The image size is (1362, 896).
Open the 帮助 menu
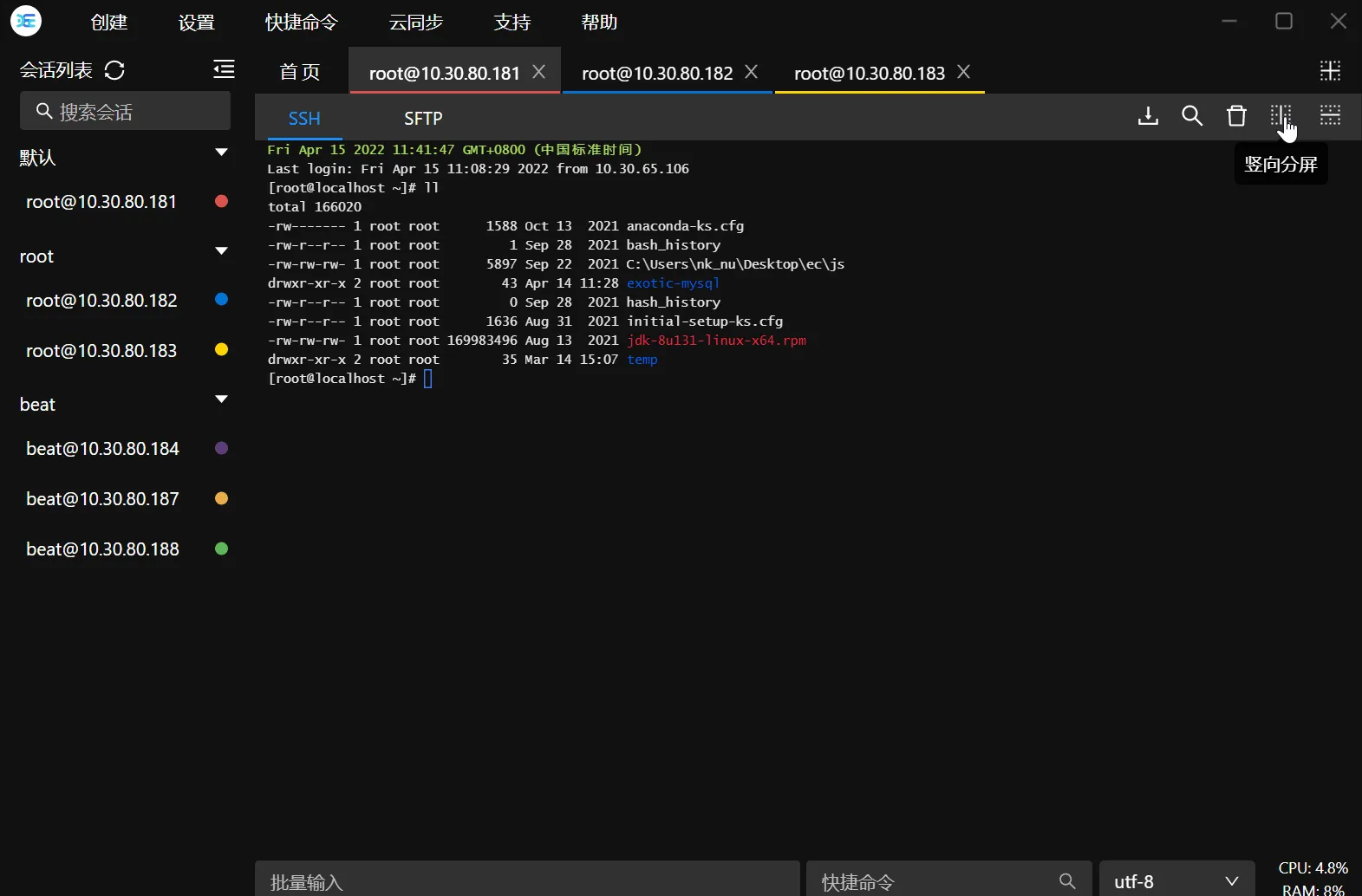coord(599,22)
